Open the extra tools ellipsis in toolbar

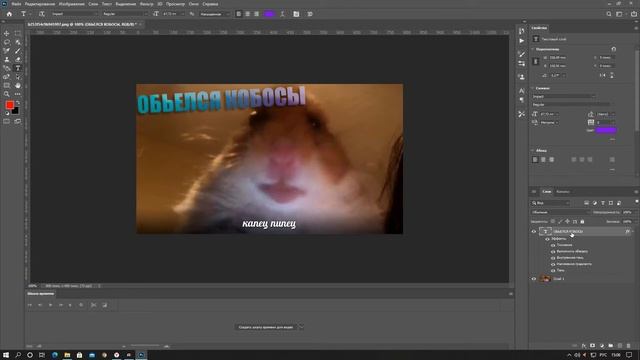pyautogui.click(x=18, y=94)
